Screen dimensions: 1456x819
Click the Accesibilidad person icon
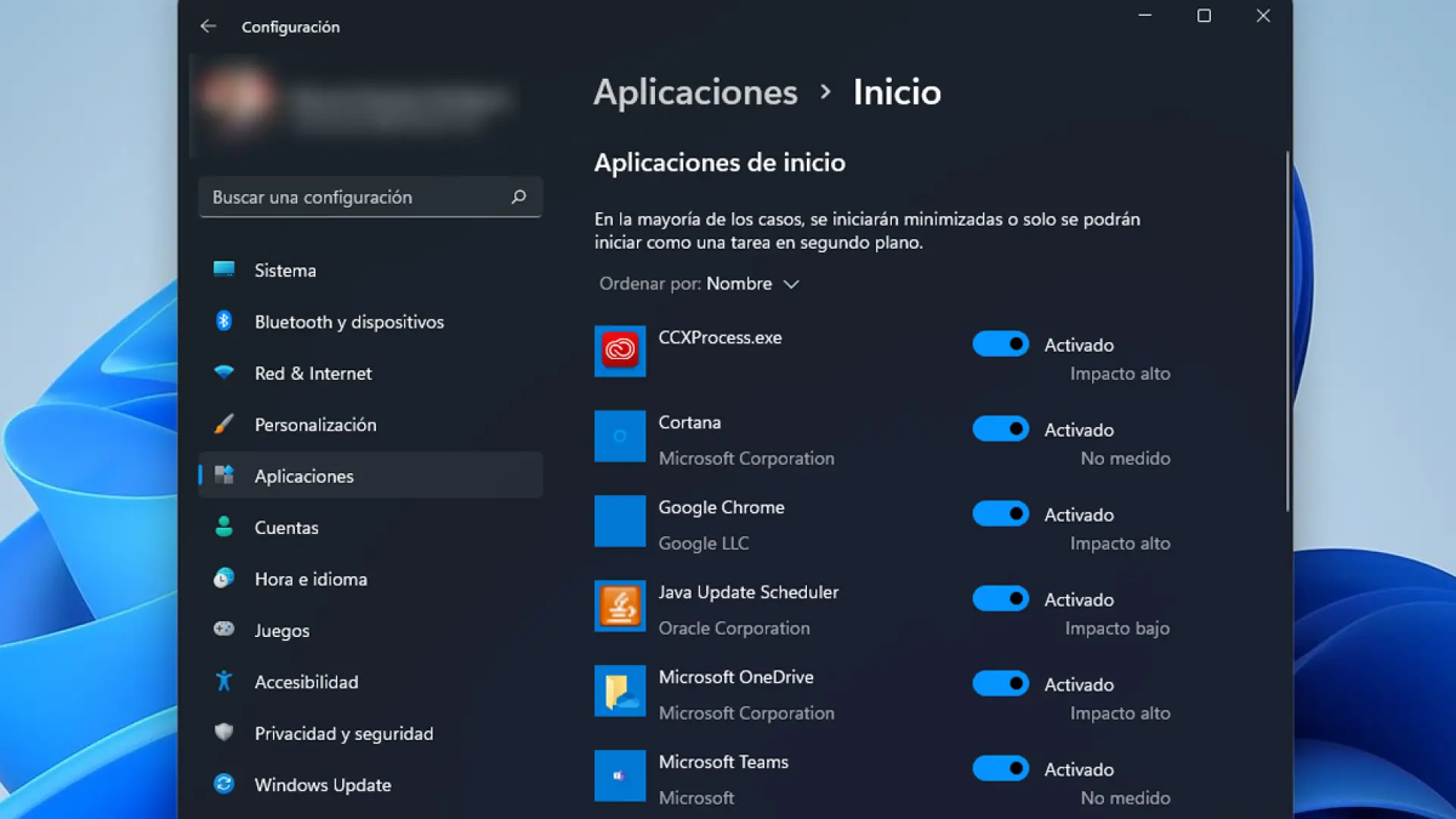pos(224,681)
